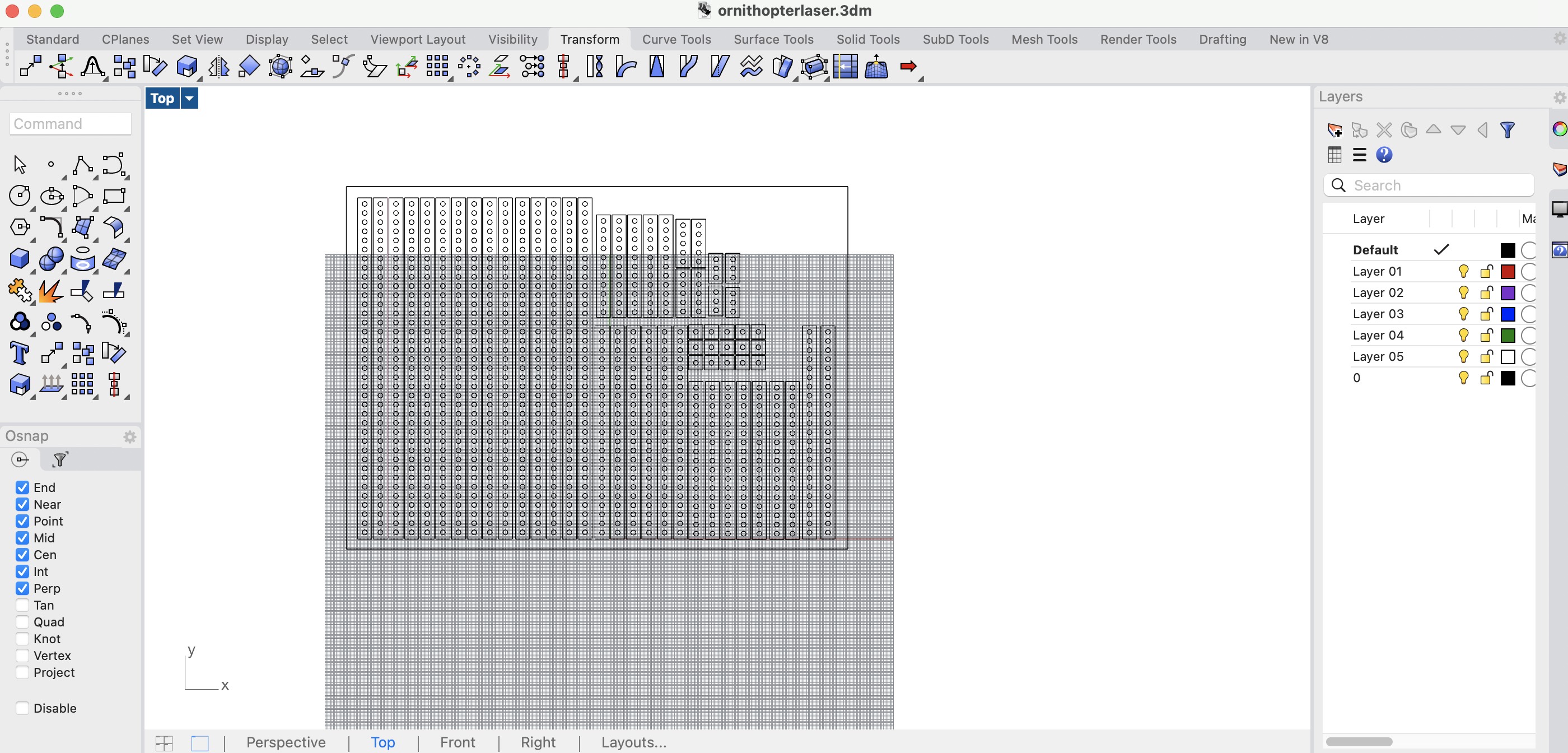Switch to the Right viewport tab
This screenshot has width=1568, height=753.
[538, 743]
